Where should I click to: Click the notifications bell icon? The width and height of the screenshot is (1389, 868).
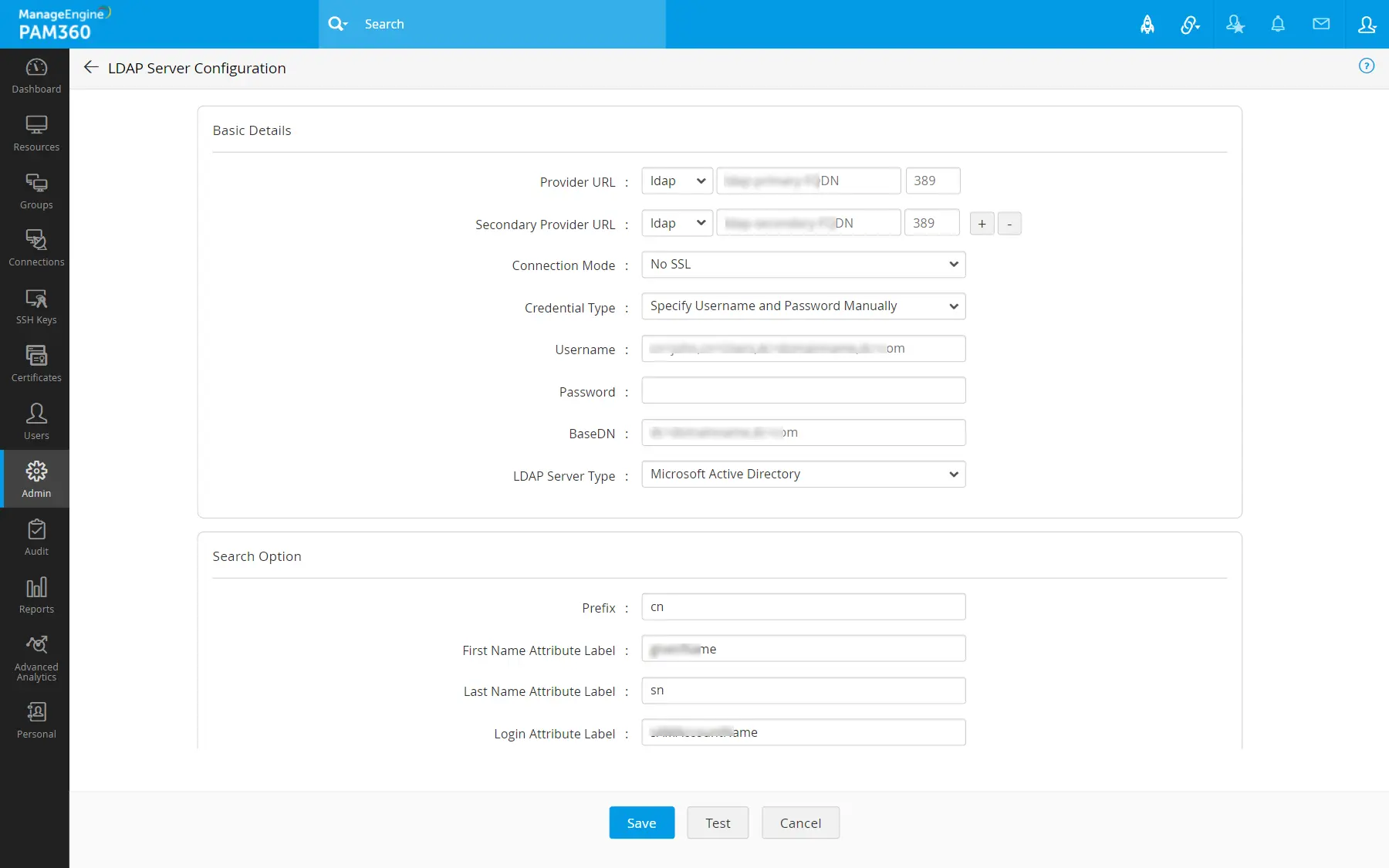[x=1278, y=24]
